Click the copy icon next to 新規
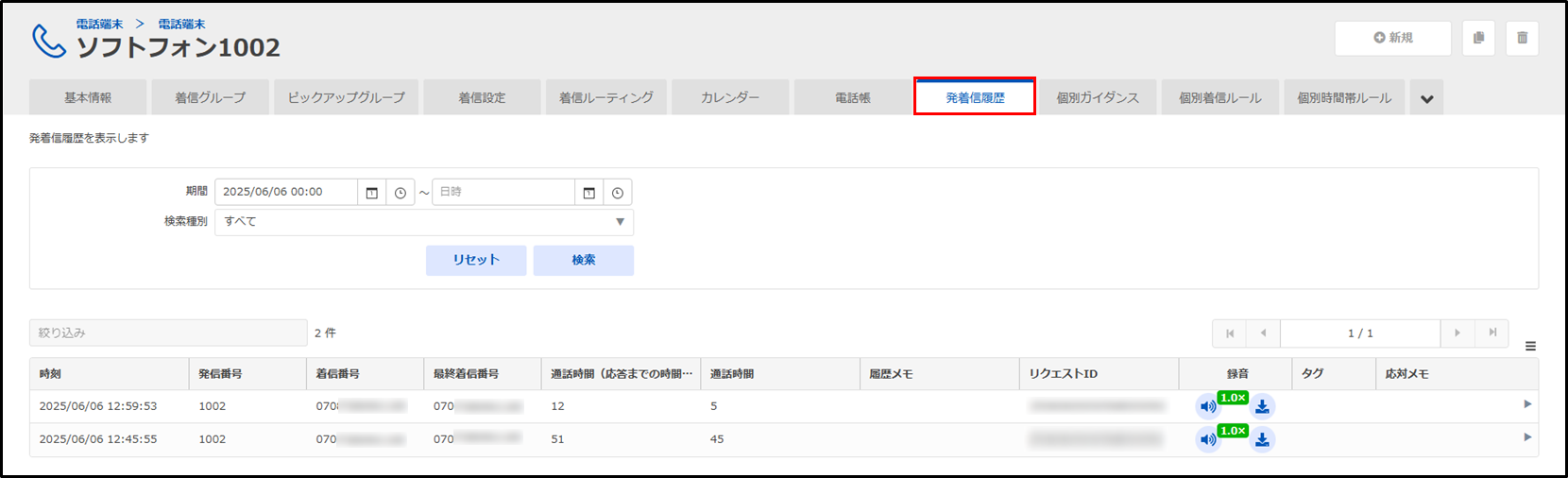This screenshot has height=478, width=1568. click(1478, 38)
